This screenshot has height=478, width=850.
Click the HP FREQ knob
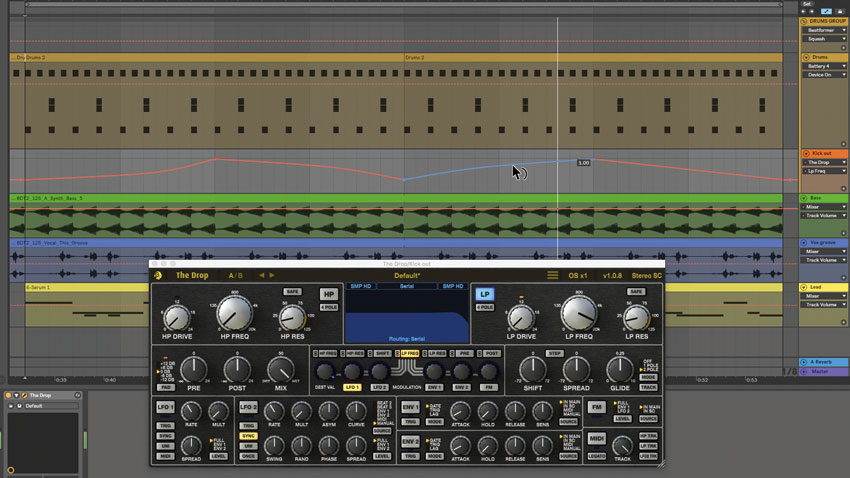[235, 313]
